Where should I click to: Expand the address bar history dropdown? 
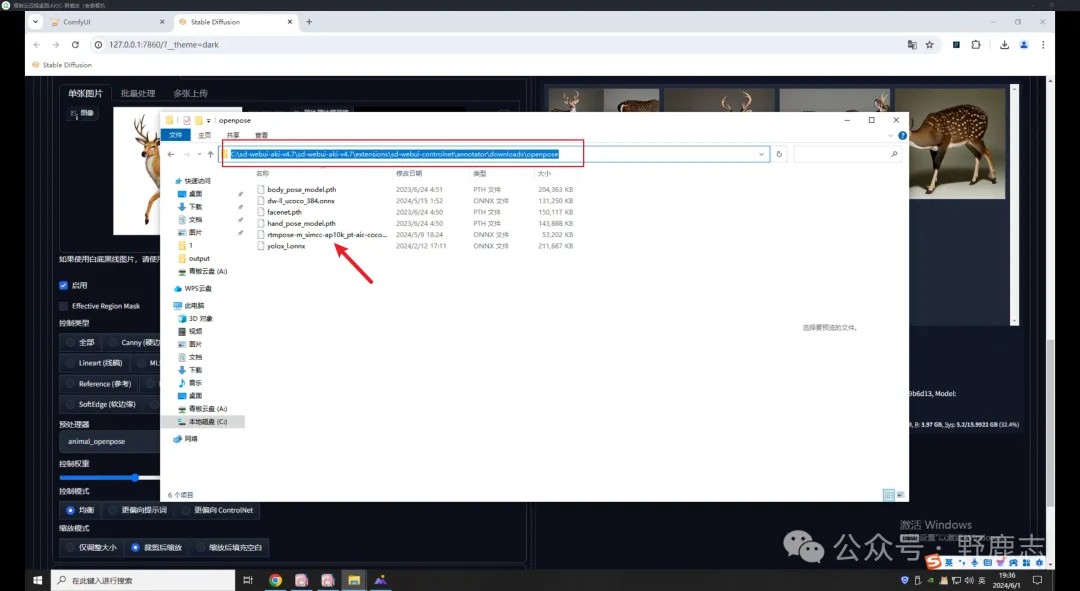[x=761, y=154]
